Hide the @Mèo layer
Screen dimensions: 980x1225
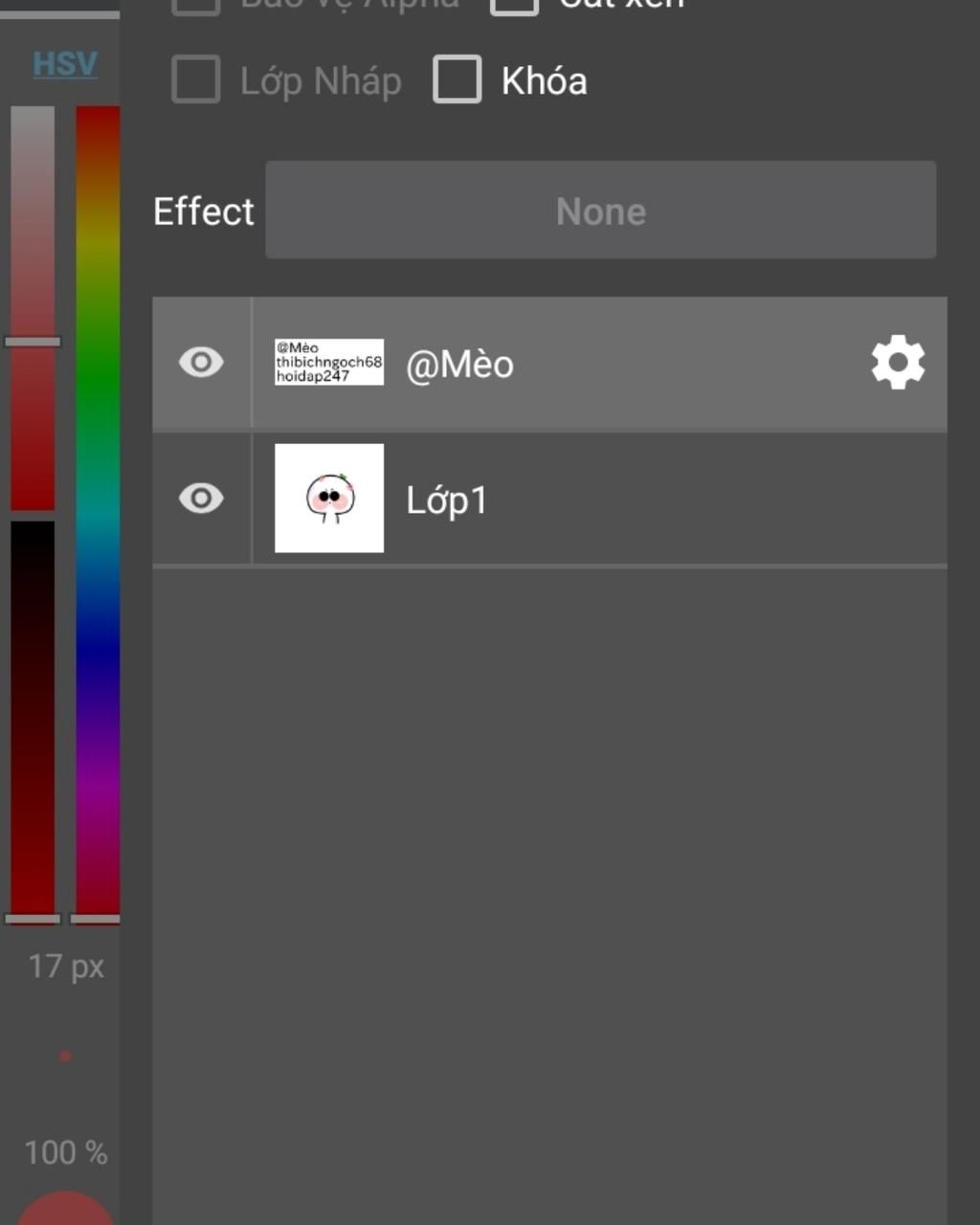pos(201,363)
